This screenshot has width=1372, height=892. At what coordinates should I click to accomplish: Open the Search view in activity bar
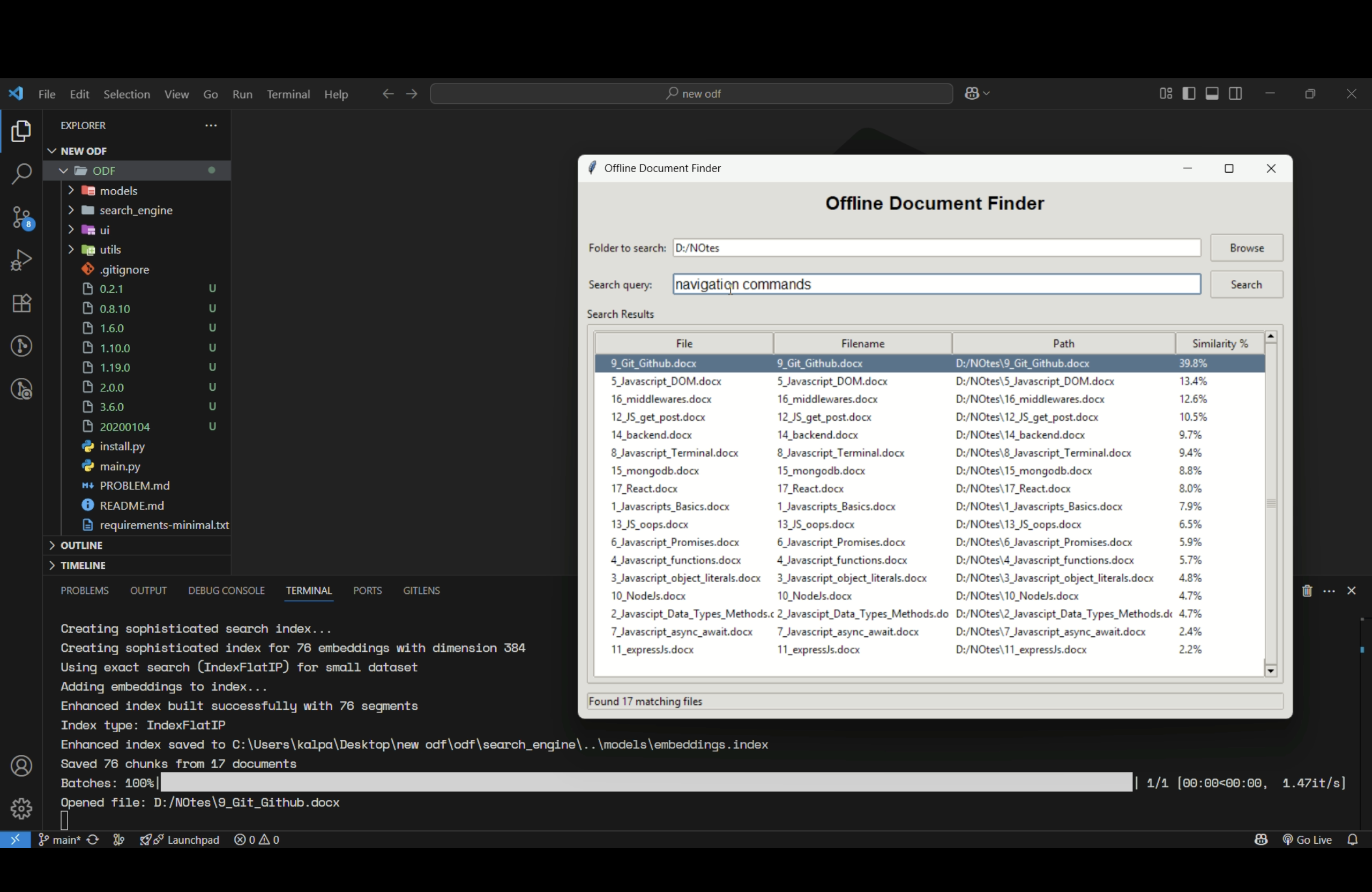click(21, 174)
